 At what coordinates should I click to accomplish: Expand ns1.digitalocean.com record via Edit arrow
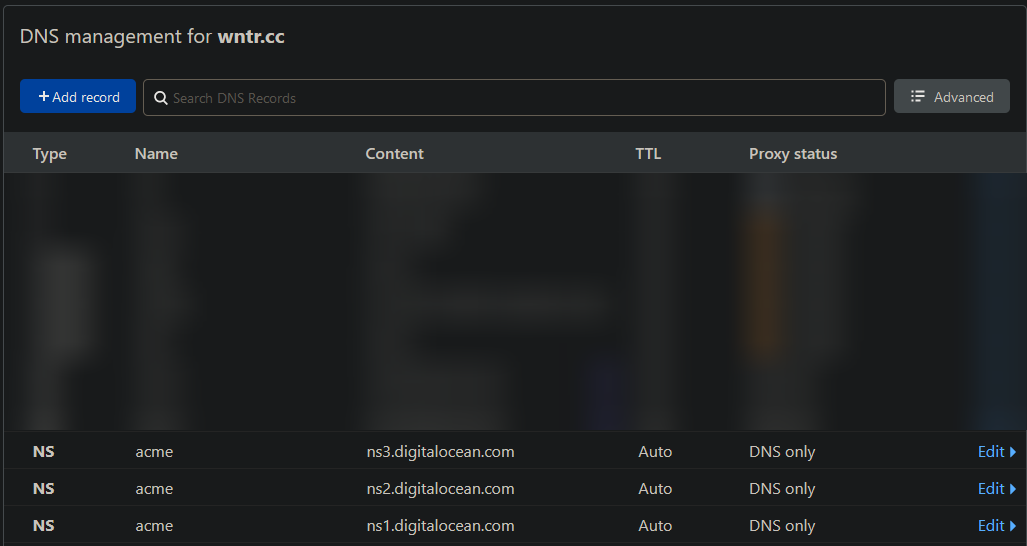pyautogui.click(x=1012, y=526)
